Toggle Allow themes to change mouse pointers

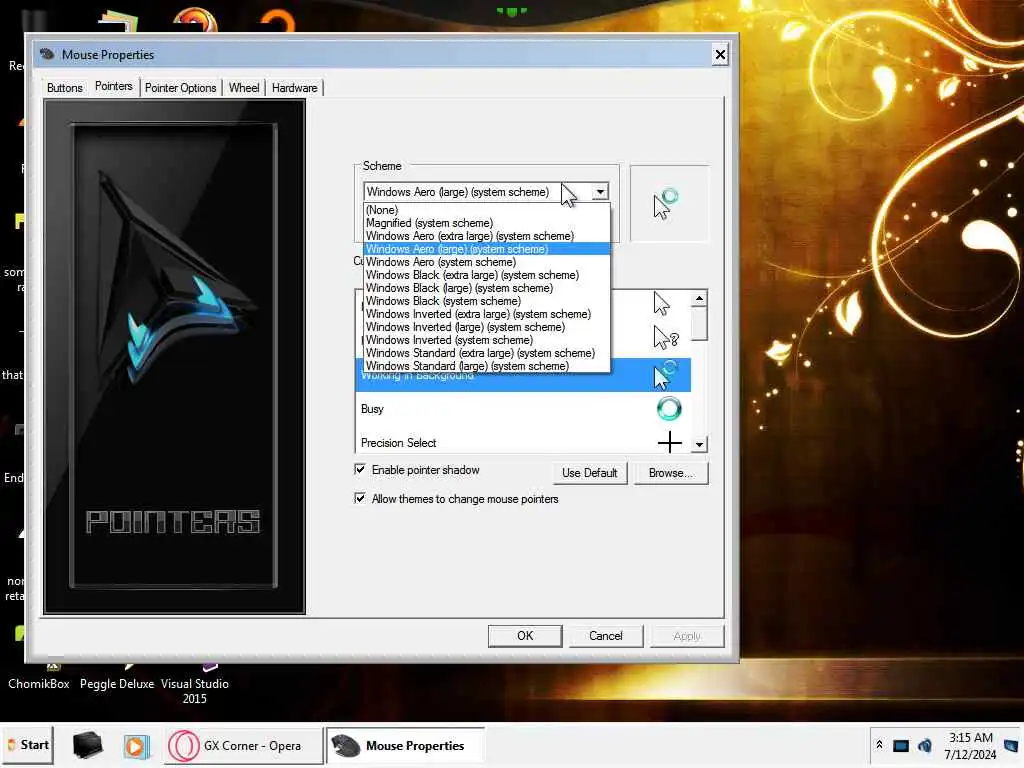(x=360, y=498)
